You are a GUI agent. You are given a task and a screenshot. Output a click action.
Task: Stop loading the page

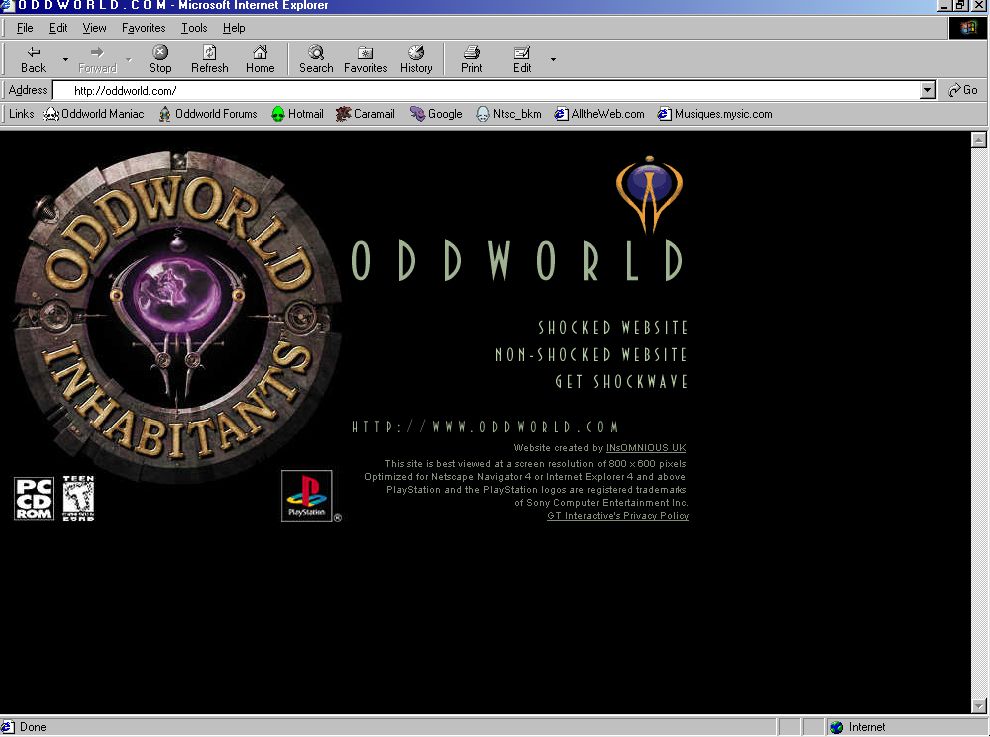pos(160,59)
